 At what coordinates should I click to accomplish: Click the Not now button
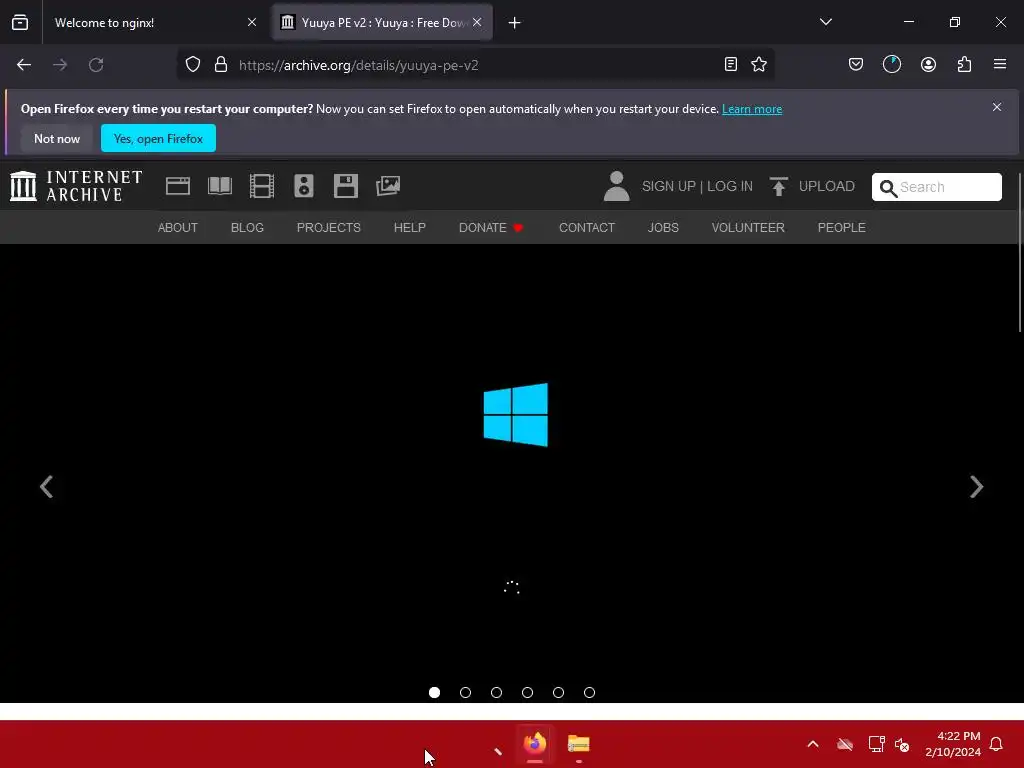pos(57,138)
